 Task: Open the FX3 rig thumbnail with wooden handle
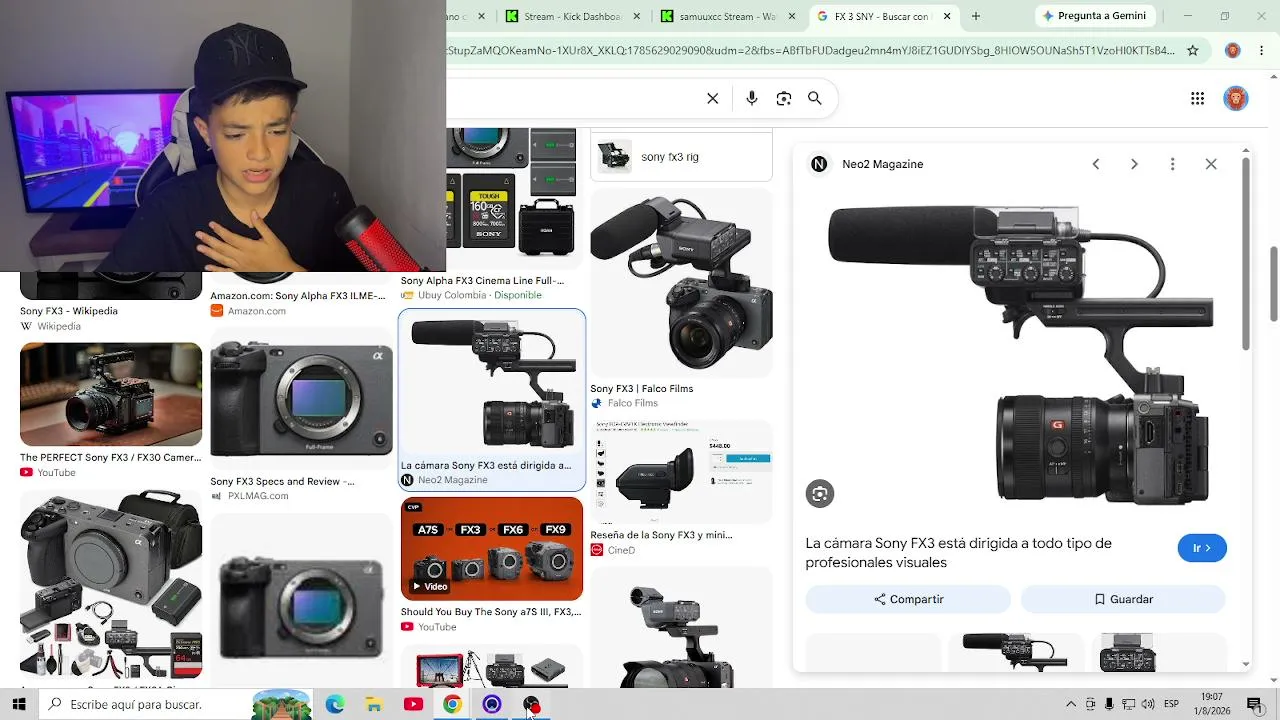(111, 395)
